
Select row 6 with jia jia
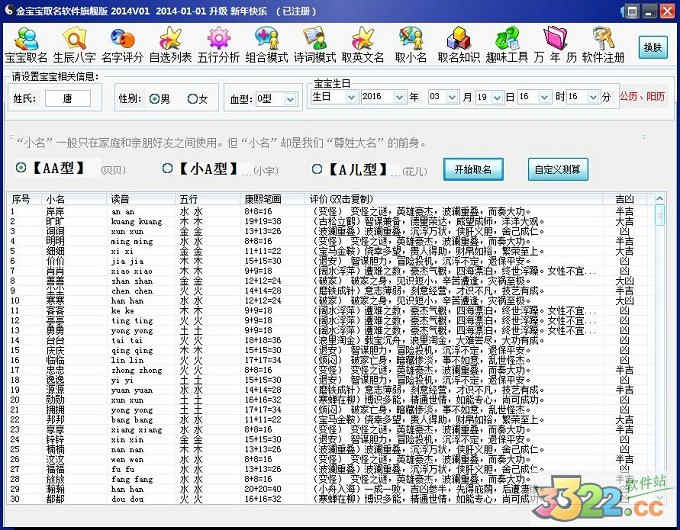coord(332,261)
